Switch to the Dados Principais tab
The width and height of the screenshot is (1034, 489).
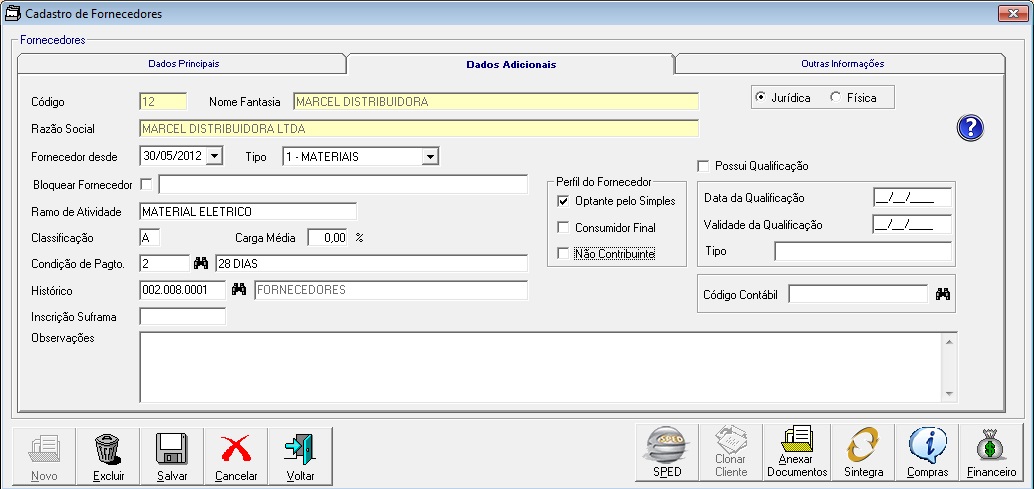point(183,63)
